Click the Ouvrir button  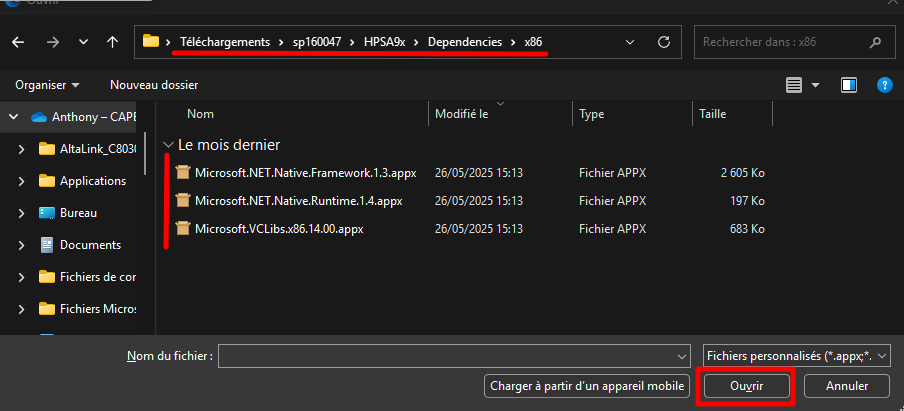pyautogui.click(x=747, y=386)
